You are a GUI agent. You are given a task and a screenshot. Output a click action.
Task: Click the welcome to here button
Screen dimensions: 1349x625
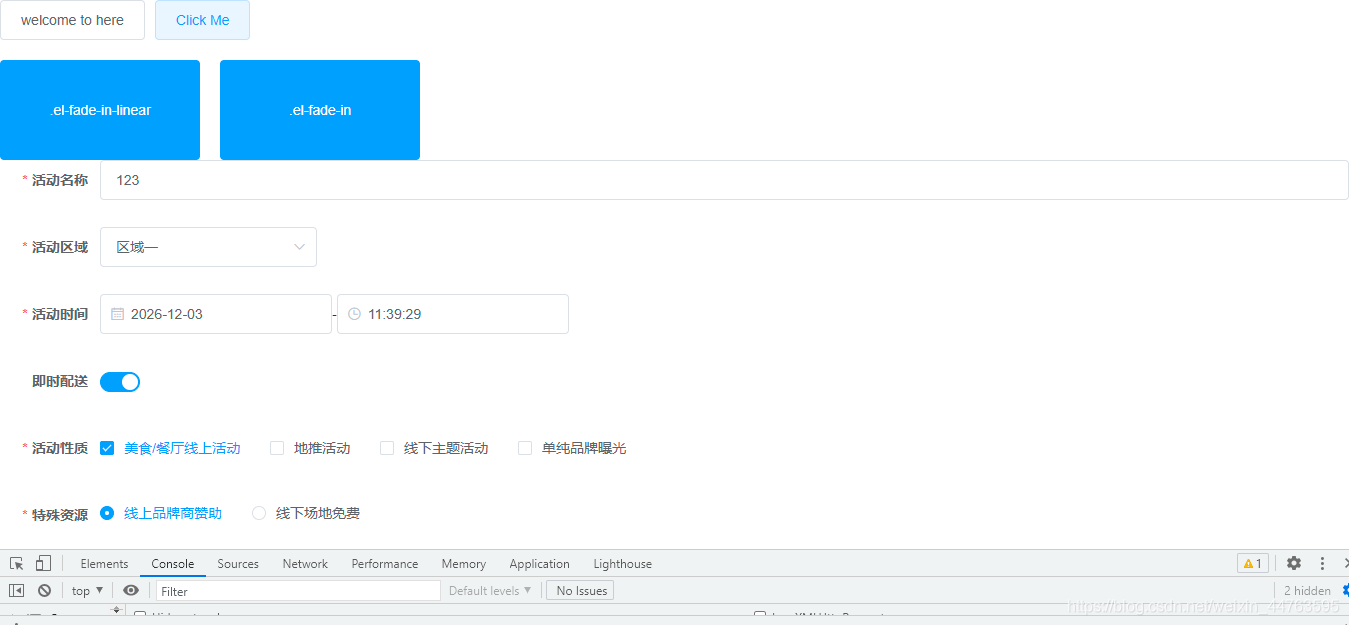point(72,20)
